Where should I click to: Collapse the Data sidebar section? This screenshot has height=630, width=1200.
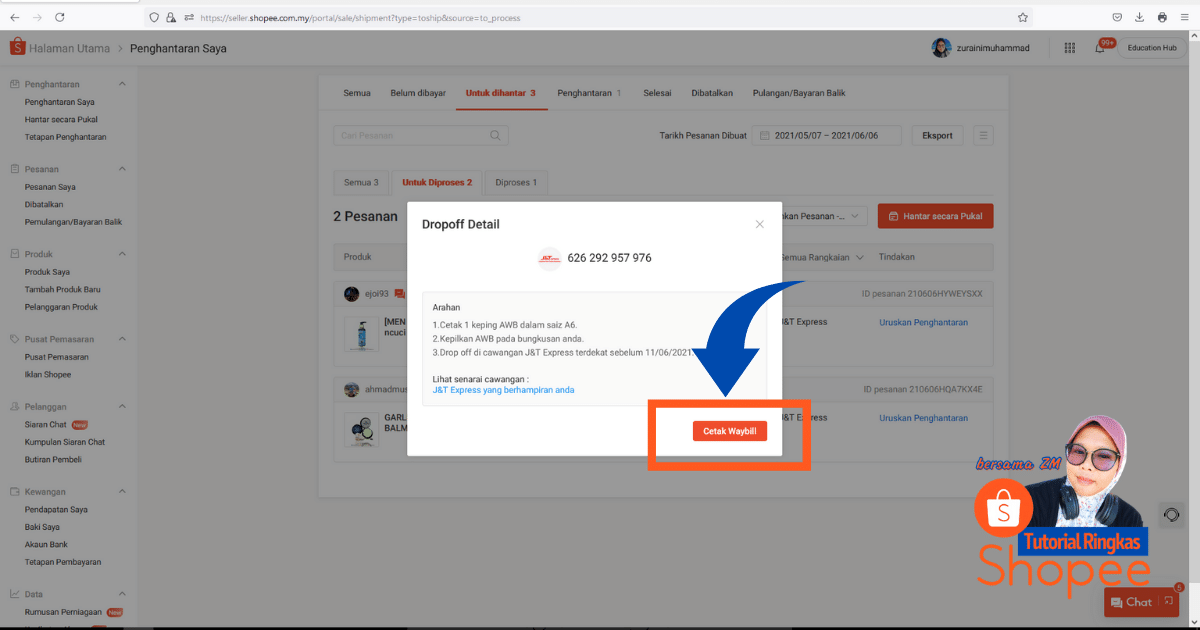pyautogui.click(x=122, y=594)
